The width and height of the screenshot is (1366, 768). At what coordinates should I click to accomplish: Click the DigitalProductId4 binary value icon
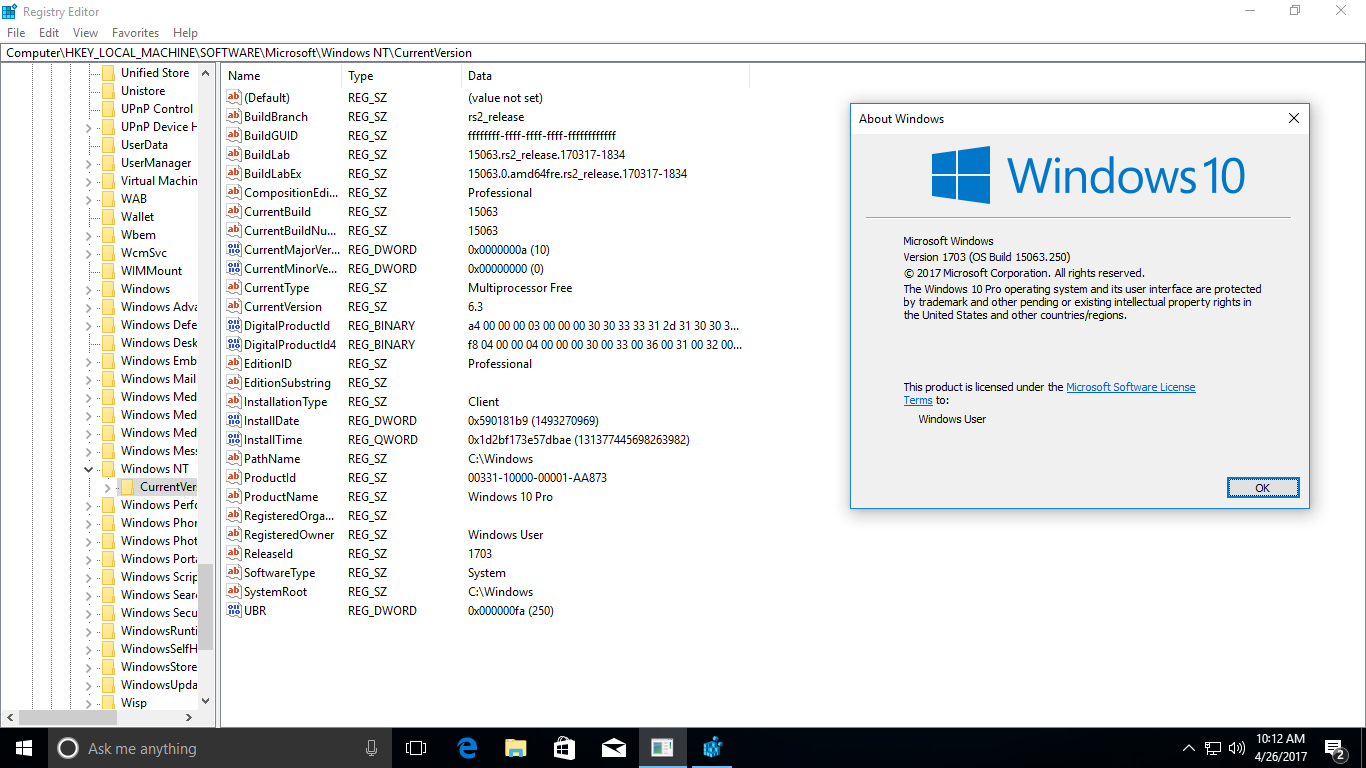234,345
